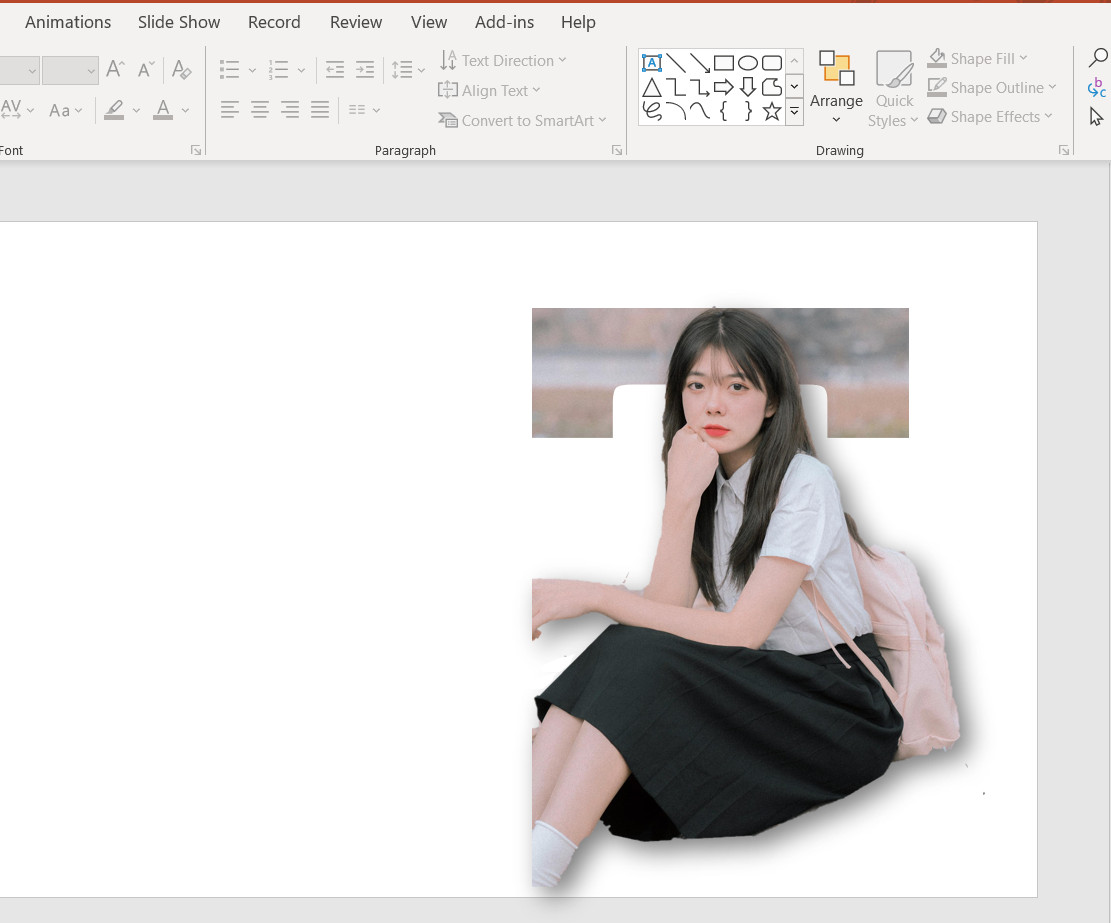Open the Change Case Aa dropdown
This screenshot has width=1111, height=923.
pyautogui.click(x=65, y=110)
